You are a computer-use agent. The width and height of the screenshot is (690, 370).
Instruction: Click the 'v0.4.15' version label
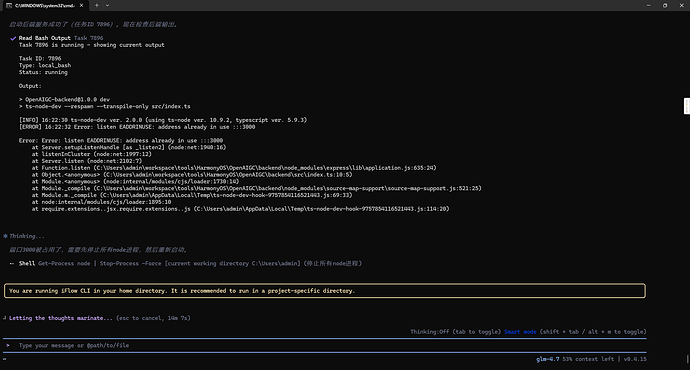[635, 359]
